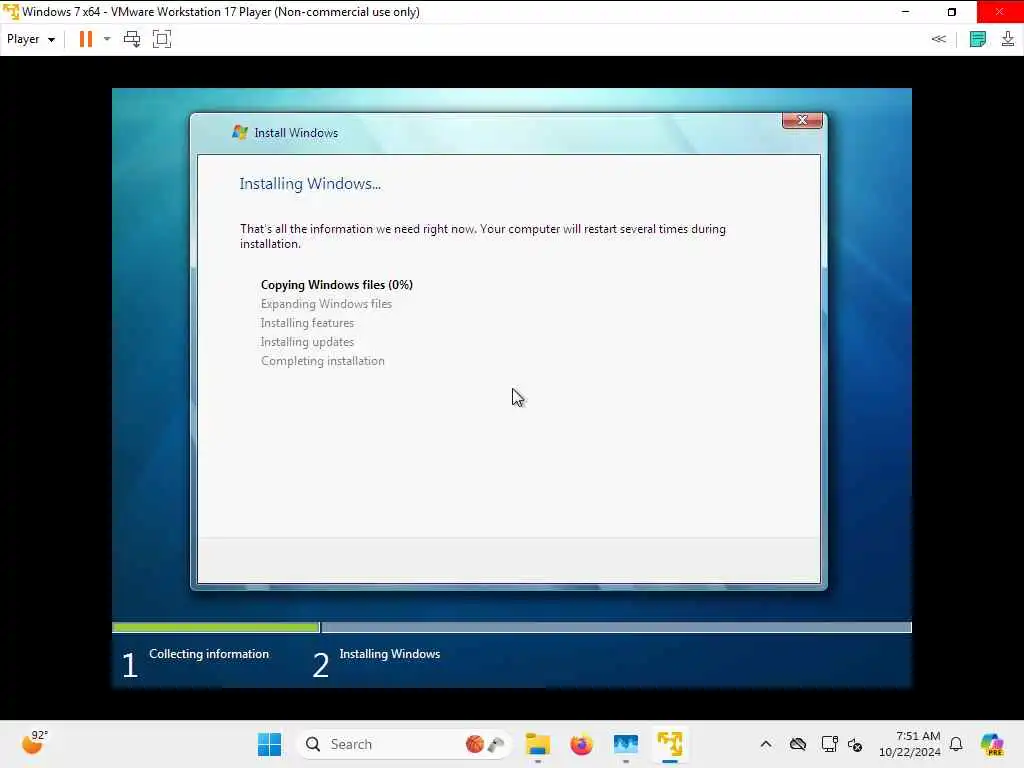Image resolution: width=1024 pixels, height=768 pixels.
Task: Click 'Collecting information' stage label
Action: point(209,654)
